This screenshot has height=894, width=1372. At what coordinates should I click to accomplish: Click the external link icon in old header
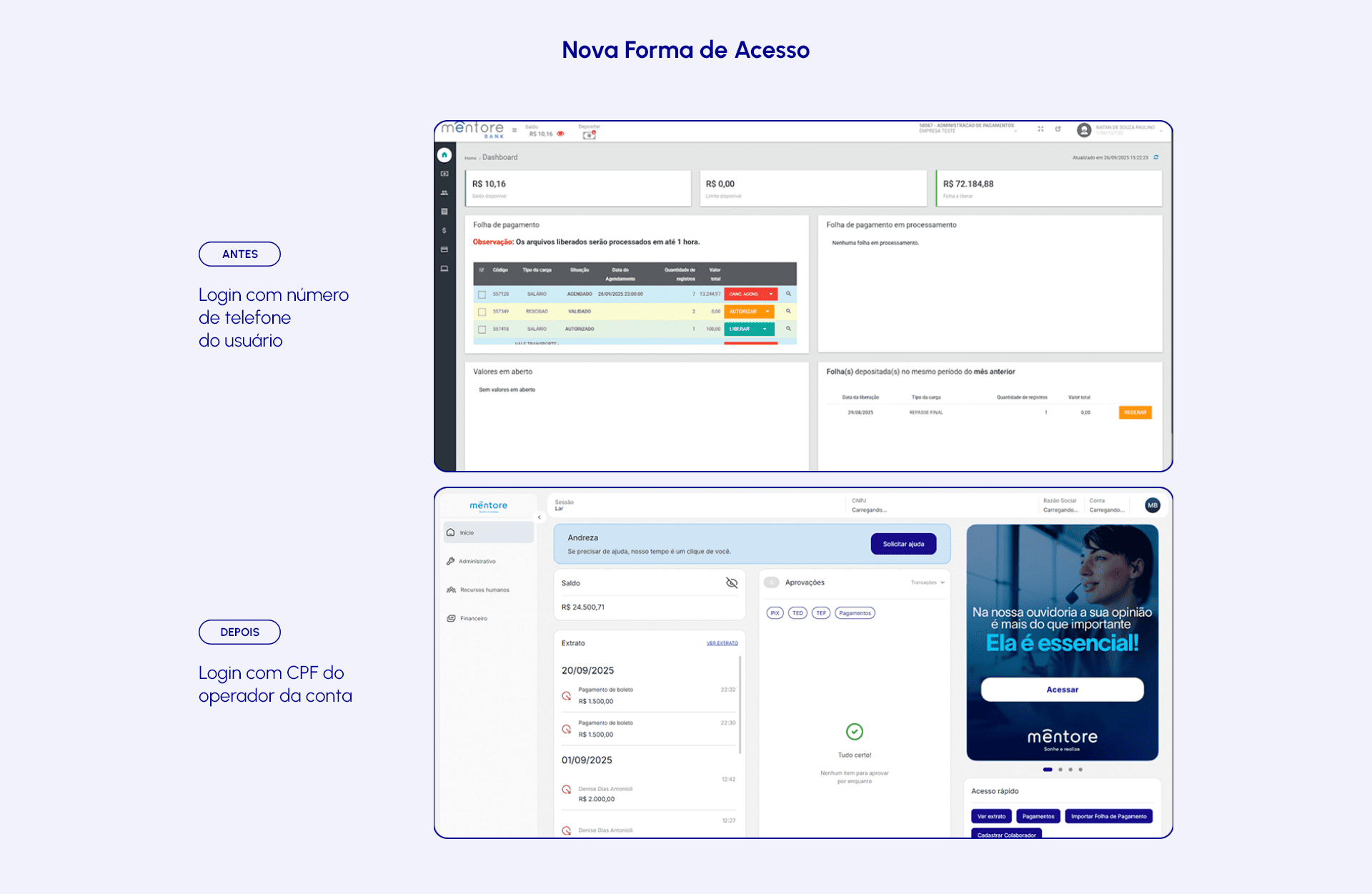coord(1058,129)
